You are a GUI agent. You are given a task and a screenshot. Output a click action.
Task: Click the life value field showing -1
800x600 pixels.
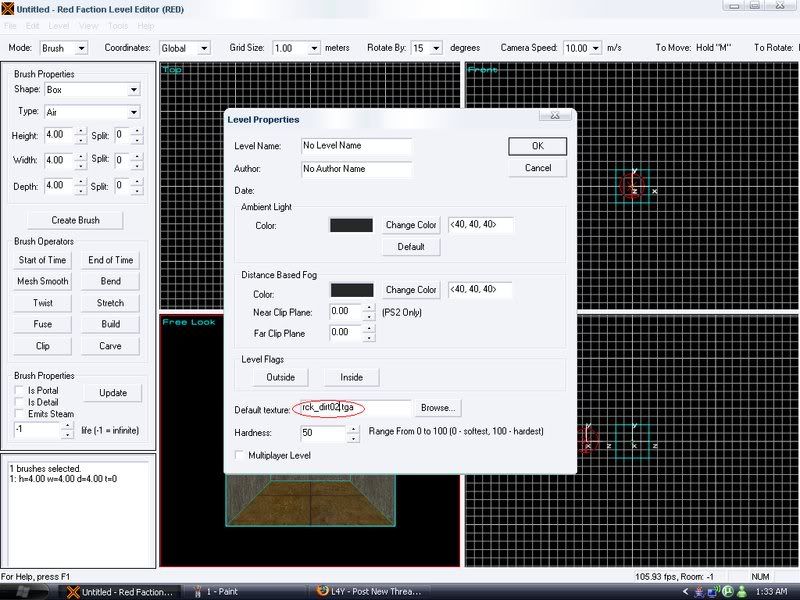[x=38, y=430]
